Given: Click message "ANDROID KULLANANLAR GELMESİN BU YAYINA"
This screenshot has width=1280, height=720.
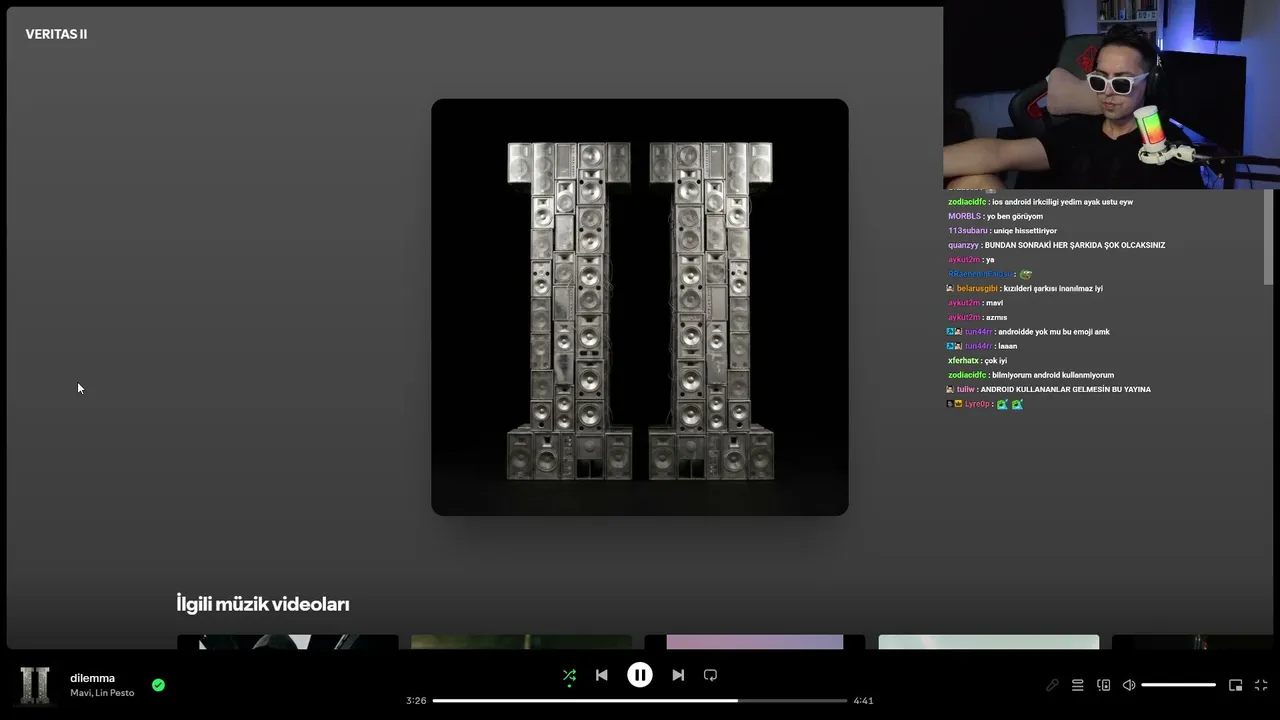Looking at the screenshot, I should click(x=1066, y=389).
